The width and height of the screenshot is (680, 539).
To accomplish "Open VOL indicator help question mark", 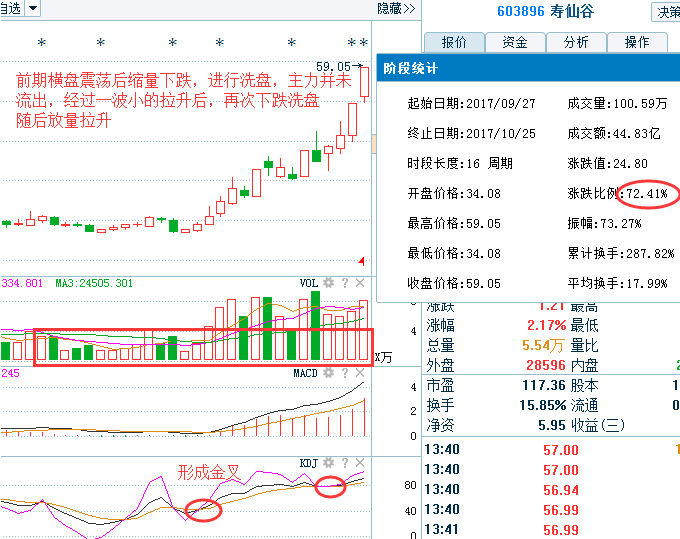I will click(345, 283).
